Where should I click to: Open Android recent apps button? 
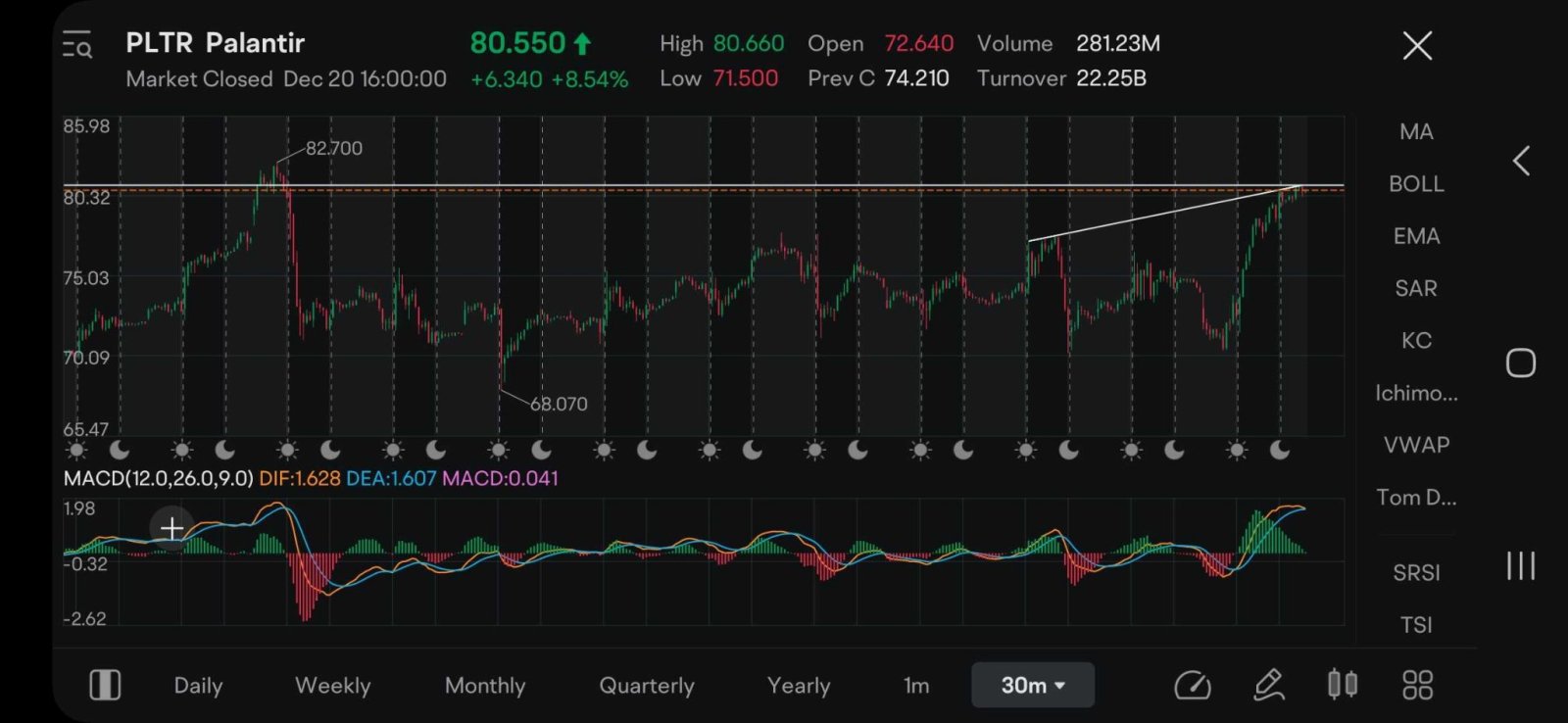(1521, 565)
